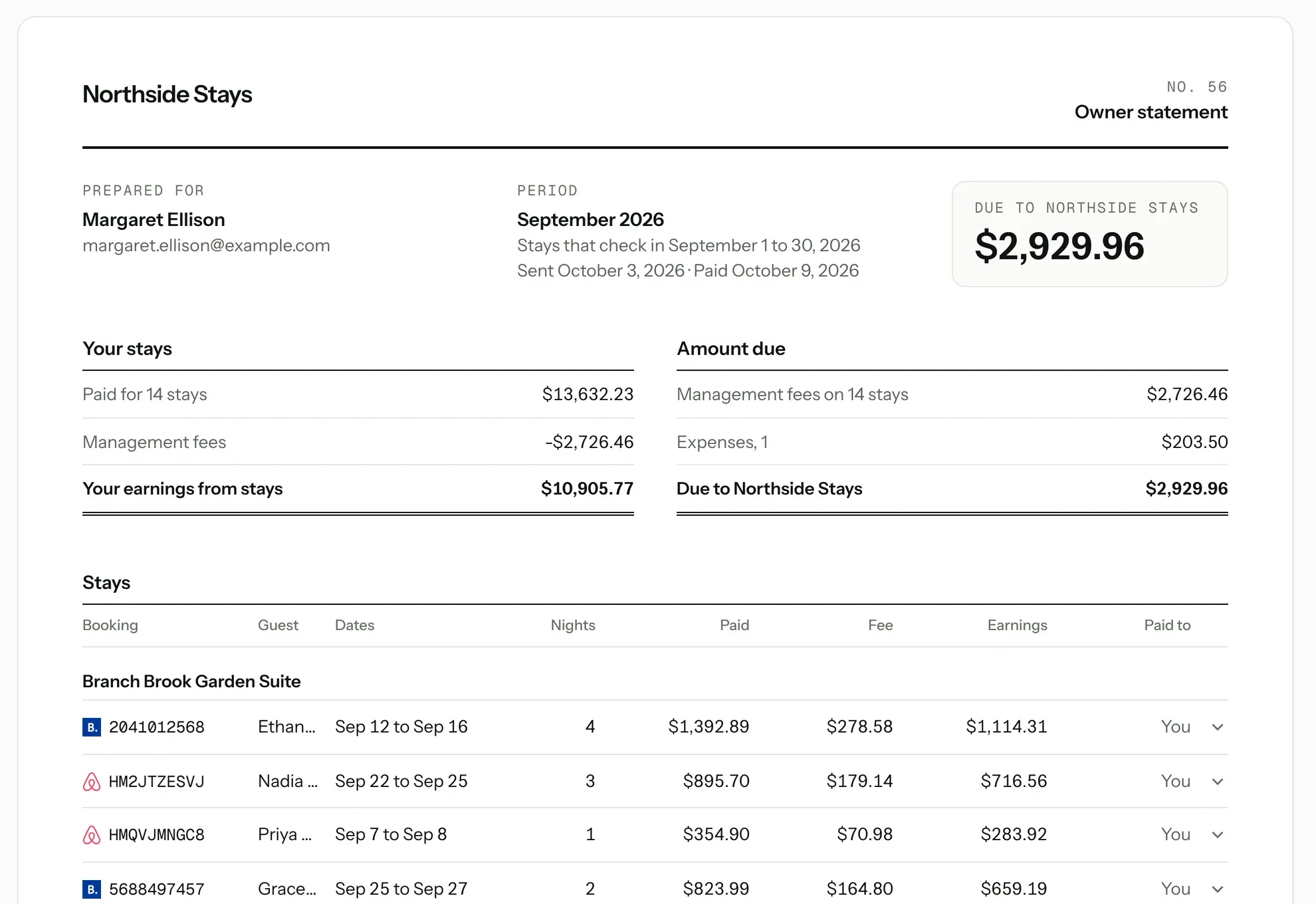Click Sep 22 to Sep 25 dates

pos(401,782)
